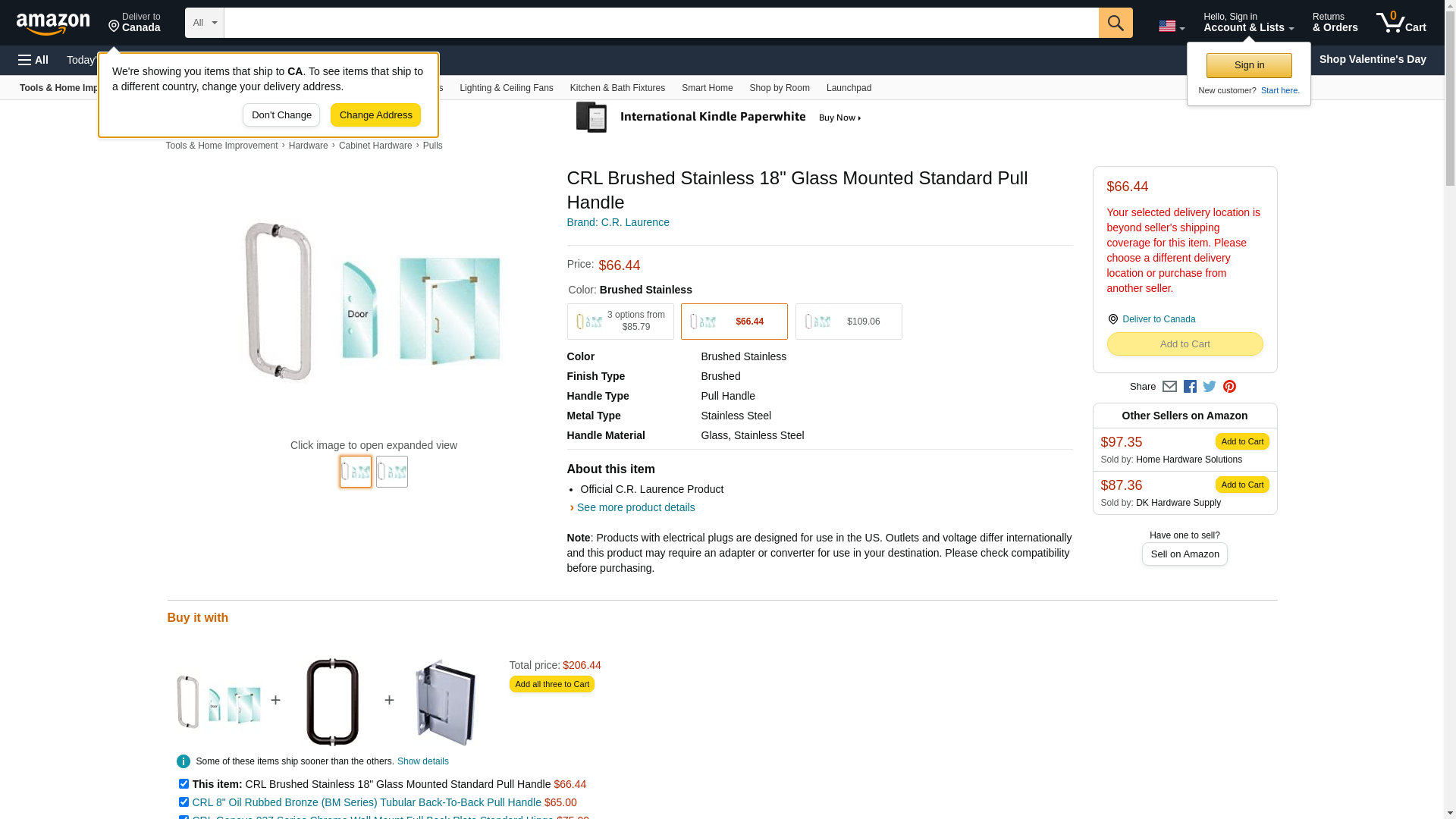Click the Amazon logo

53,24
